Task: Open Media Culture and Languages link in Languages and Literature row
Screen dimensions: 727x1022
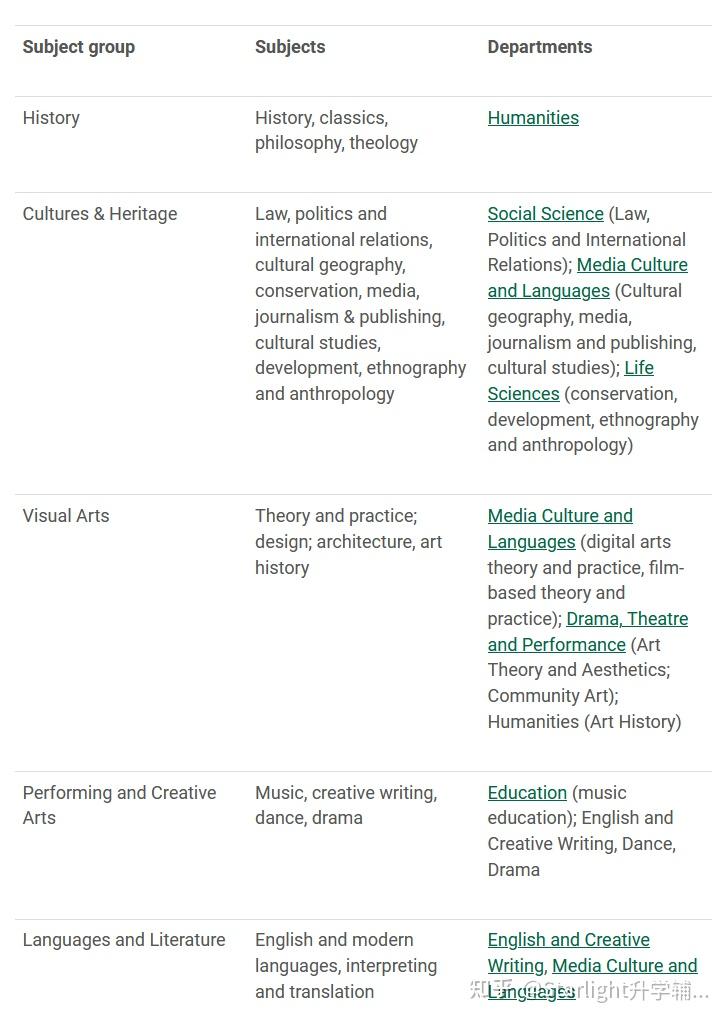Action: click(624, 966)
